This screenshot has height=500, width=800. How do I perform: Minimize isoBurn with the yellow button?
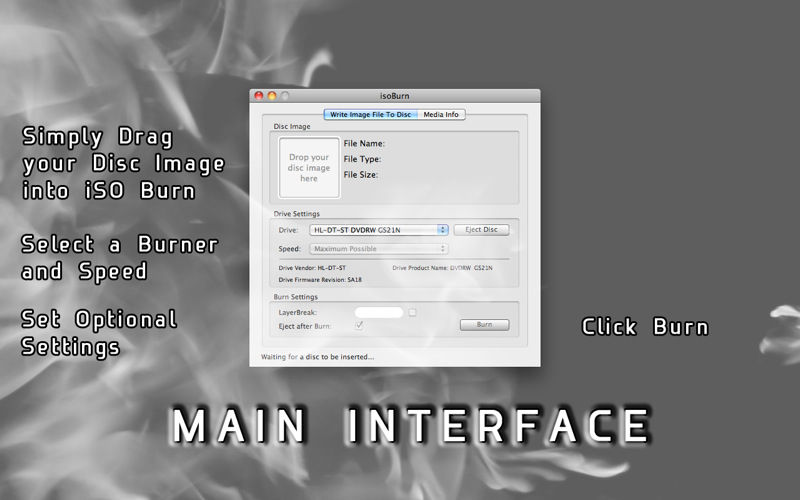[272, 95]
